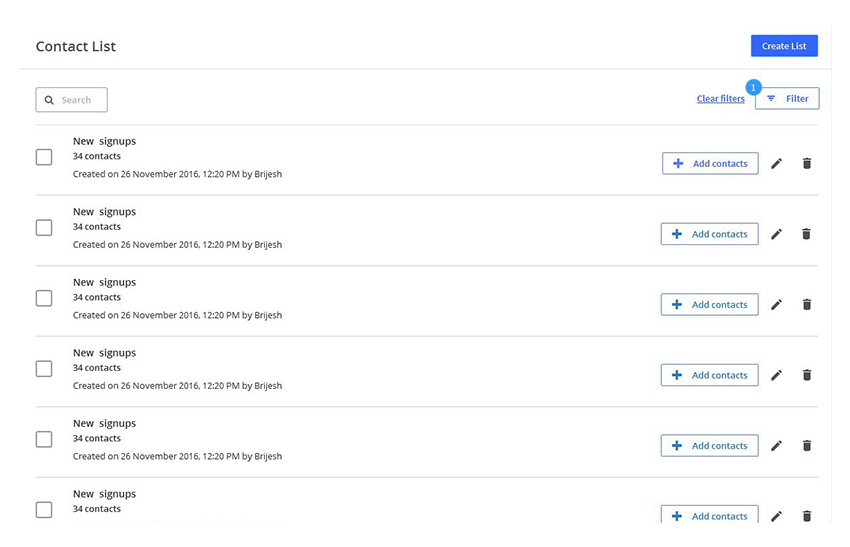Image resolution: width=850 pixels, height=547 pixels.
Task: Delete the third contact list via trash icon
Action: [807, 305]
